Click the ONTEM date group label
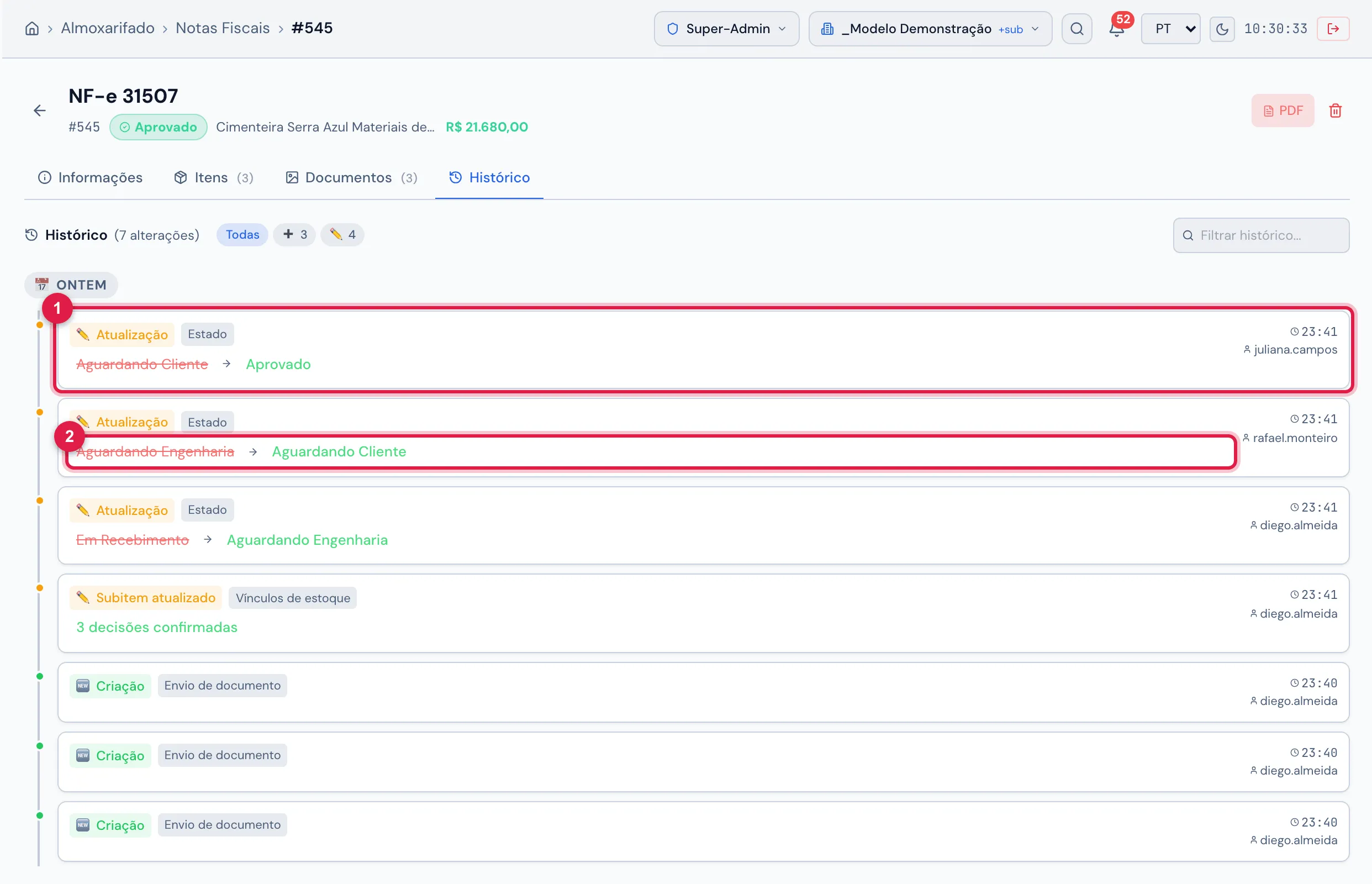1372x884 pixels. tap(71, 285)
